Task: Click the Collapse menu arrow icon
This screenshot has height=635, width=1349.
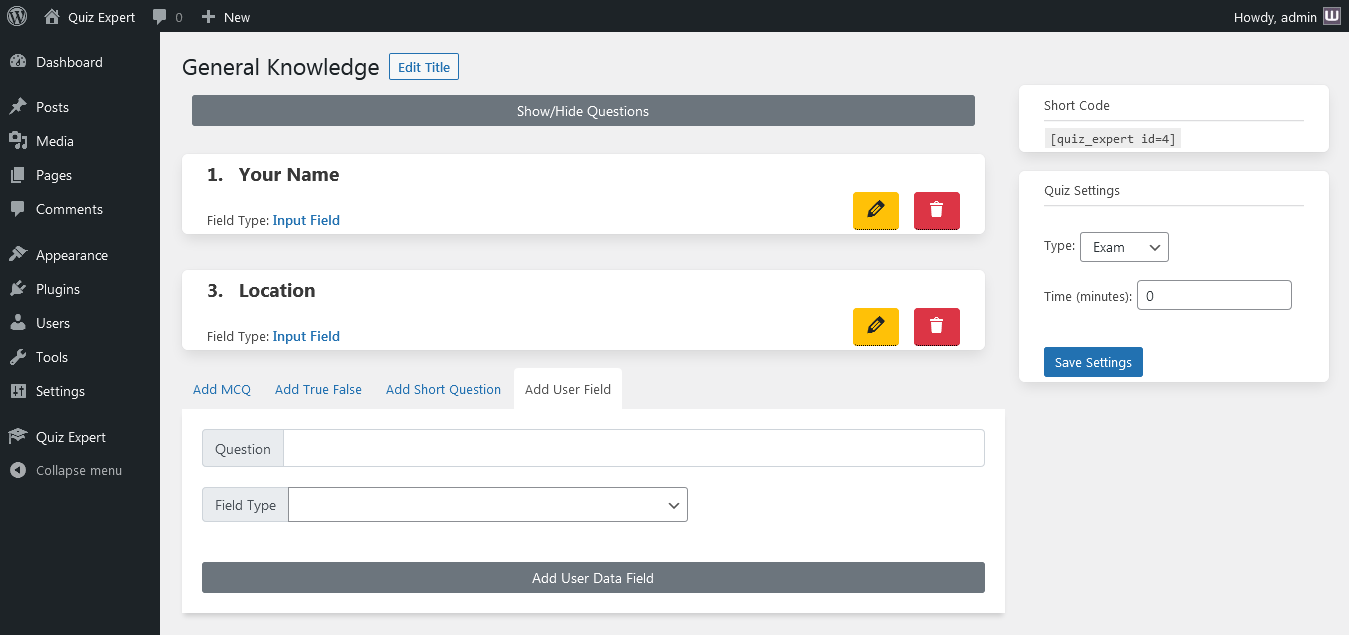Action: [x=18, y=470]
